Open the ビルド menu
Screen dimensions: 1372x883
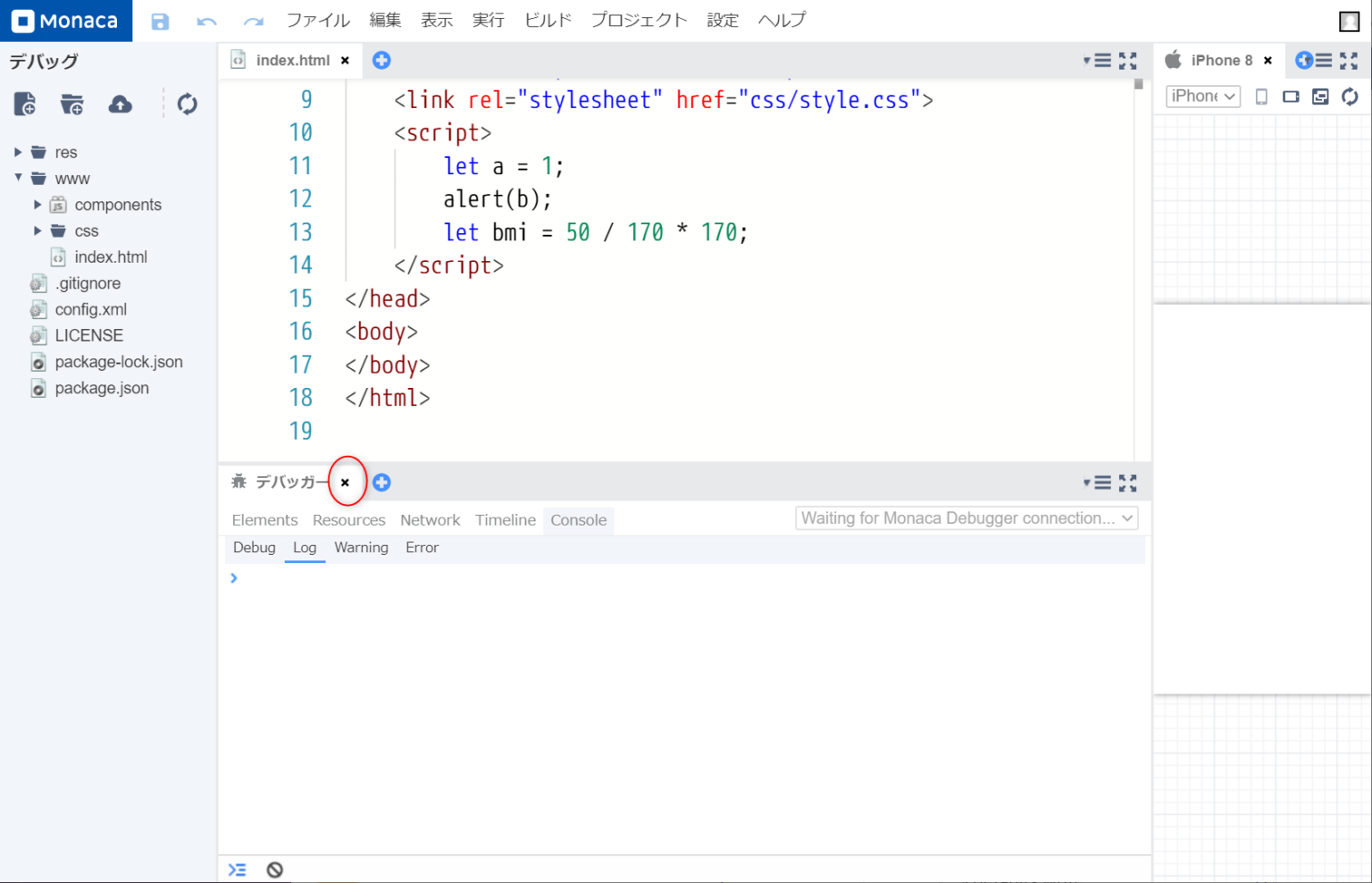coord(547,20)
